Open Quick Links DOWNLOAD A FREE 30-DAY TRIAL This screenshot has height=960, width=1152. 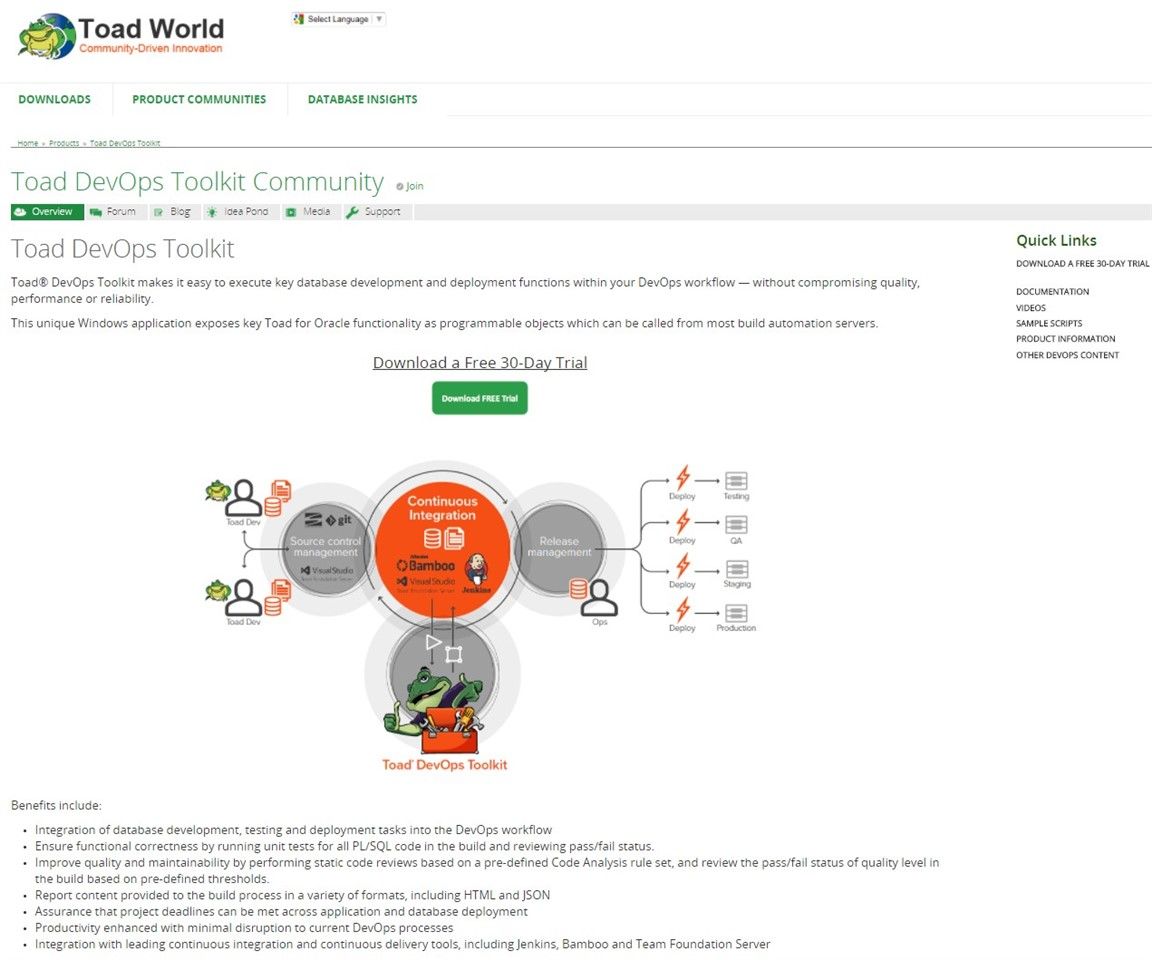(1082, 264)
